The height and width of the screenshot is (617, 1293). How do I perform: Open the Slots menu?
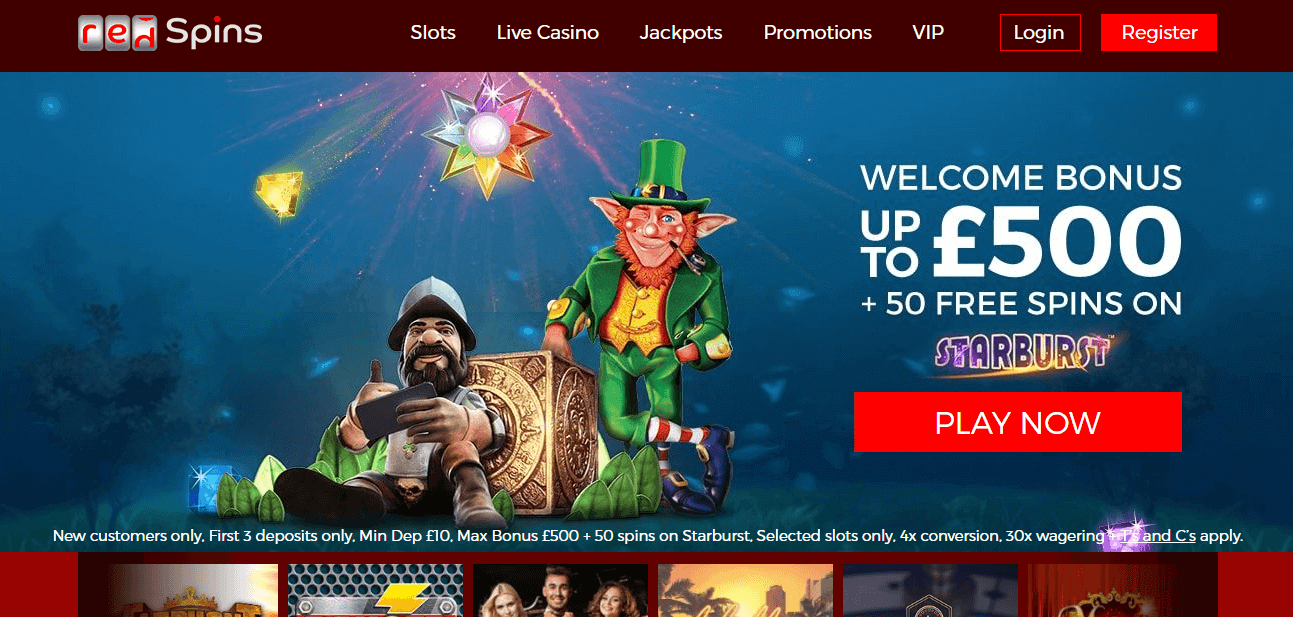point(433,32)
